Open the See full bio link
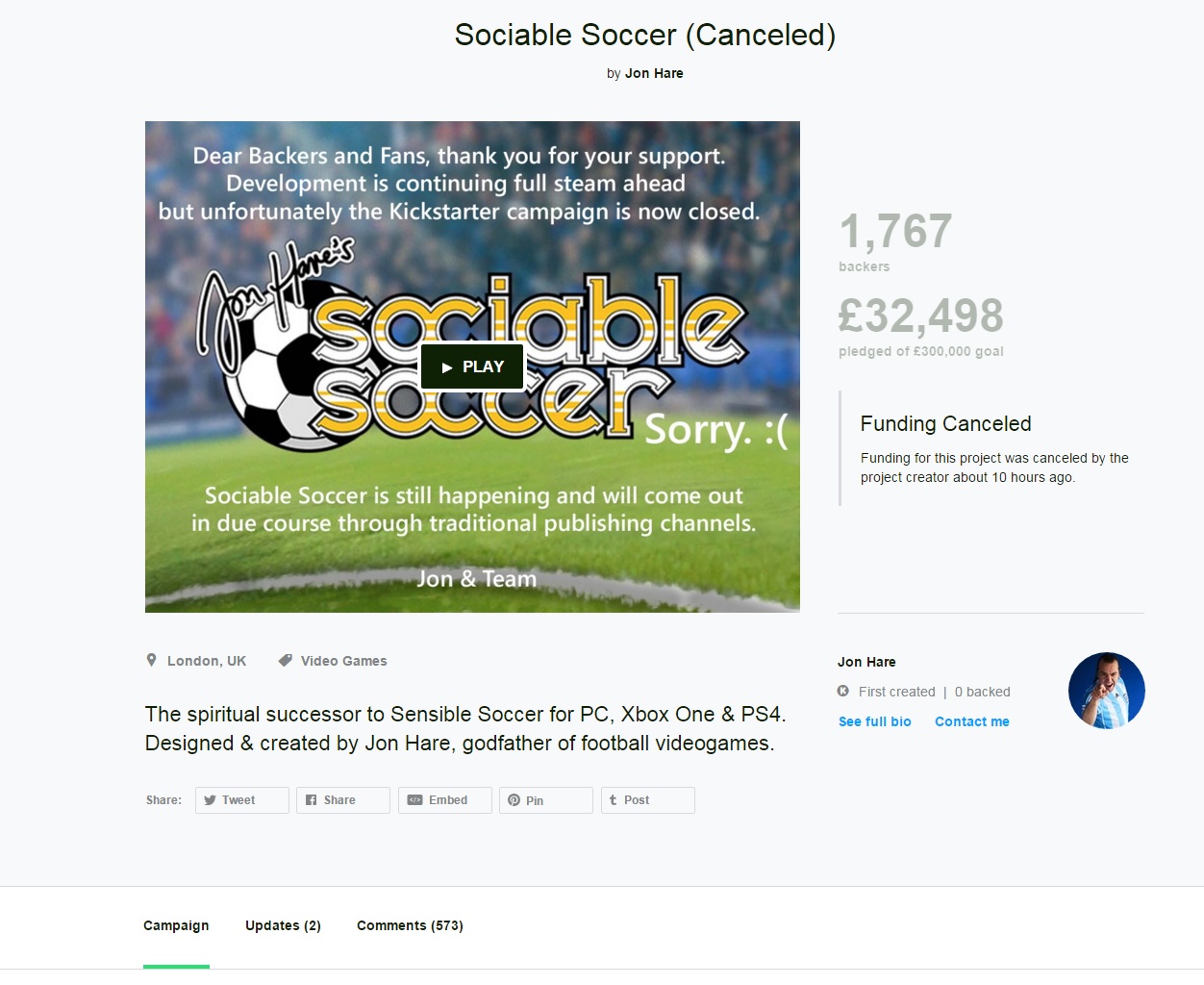 tap(874, 721)
